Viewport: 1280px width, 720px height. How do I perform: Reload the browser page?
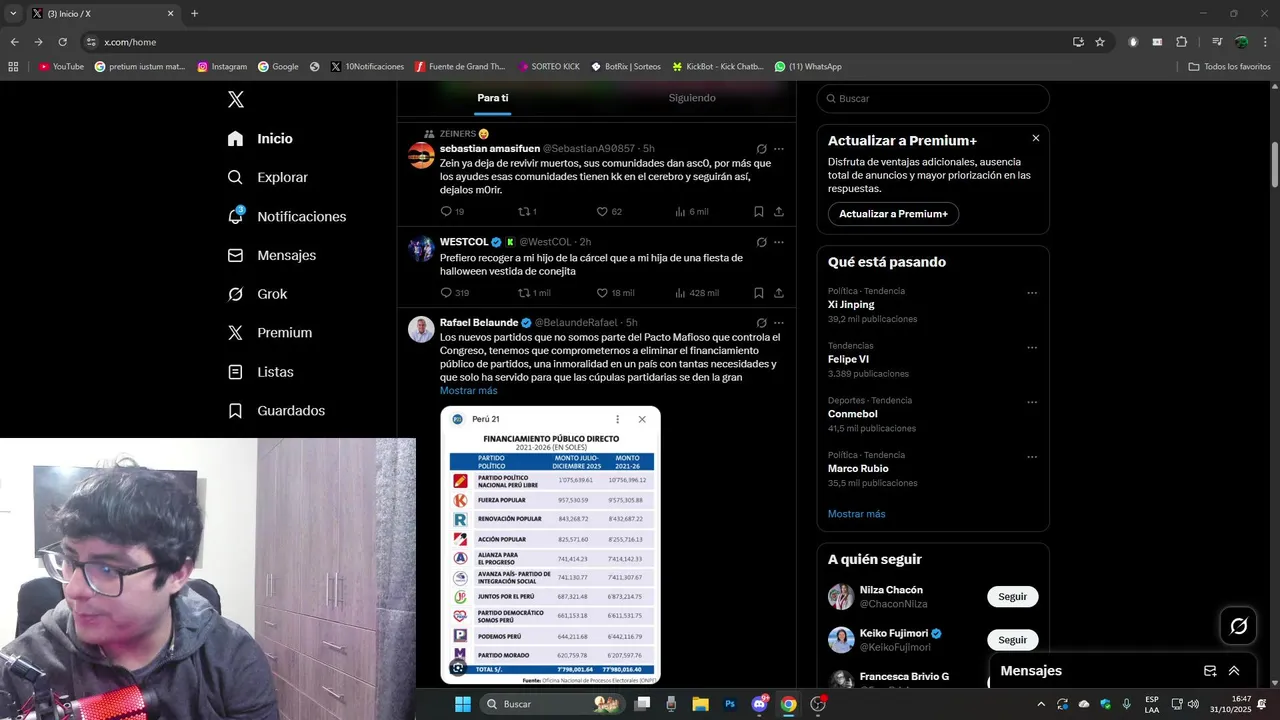pyautogui.click(x=62, y=42)
